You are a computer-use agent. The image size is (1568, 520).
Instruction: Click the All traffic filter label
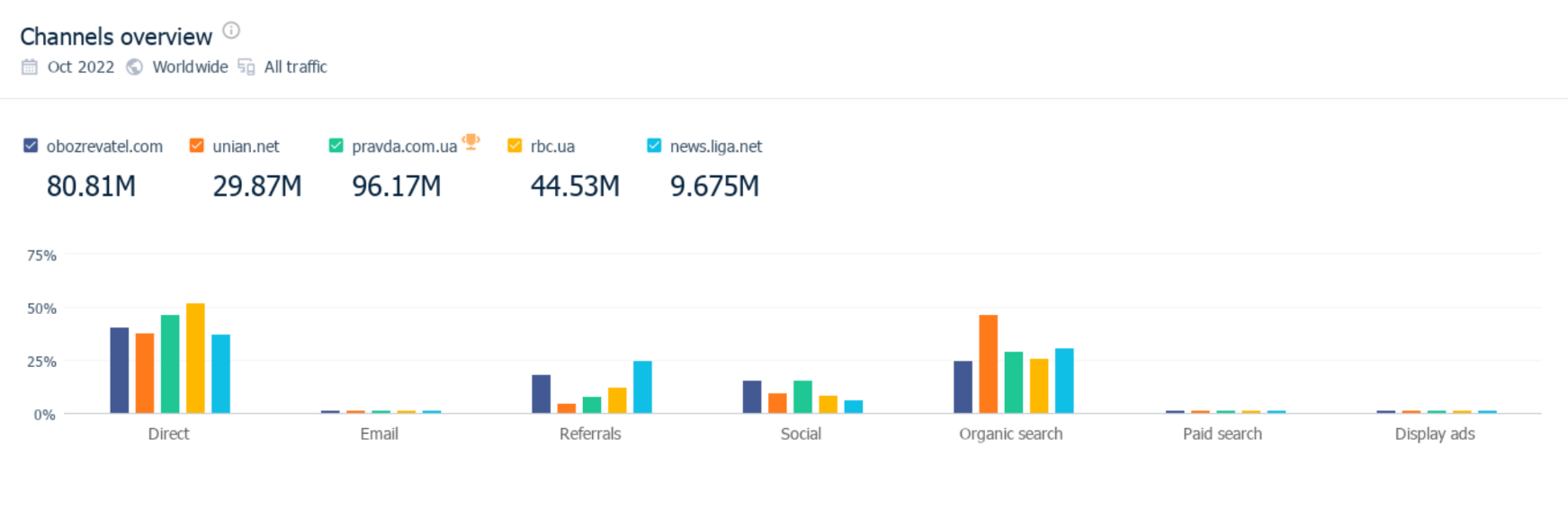coord(295,67)
